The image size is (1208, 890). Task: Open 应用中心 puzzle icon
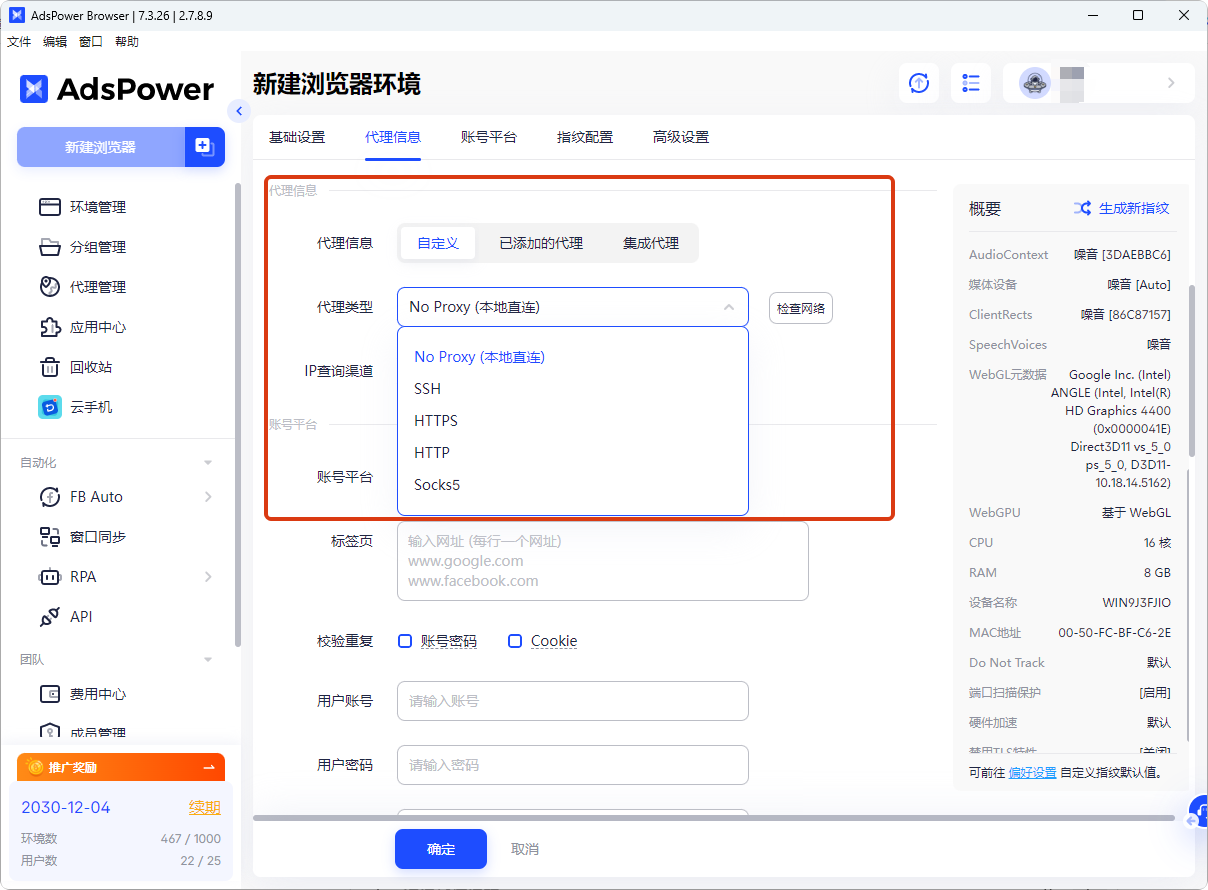[50, 327]
